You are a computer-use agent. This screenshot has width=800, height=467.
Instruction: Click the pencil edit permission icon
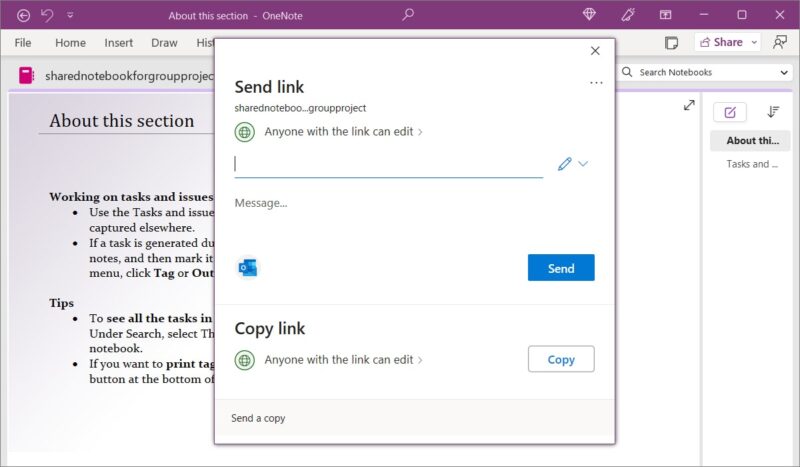(564, 164)
